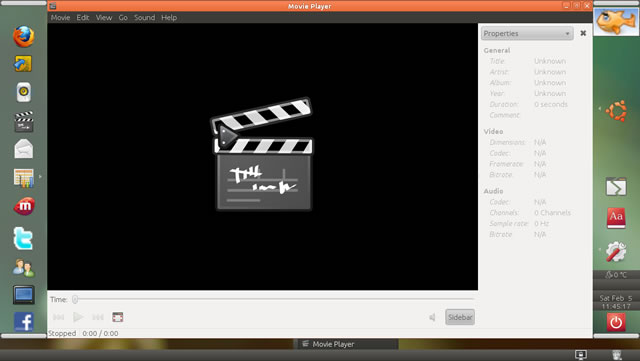Open the Sound menu
Screen dimensions: 640x361
pos(144,18)
